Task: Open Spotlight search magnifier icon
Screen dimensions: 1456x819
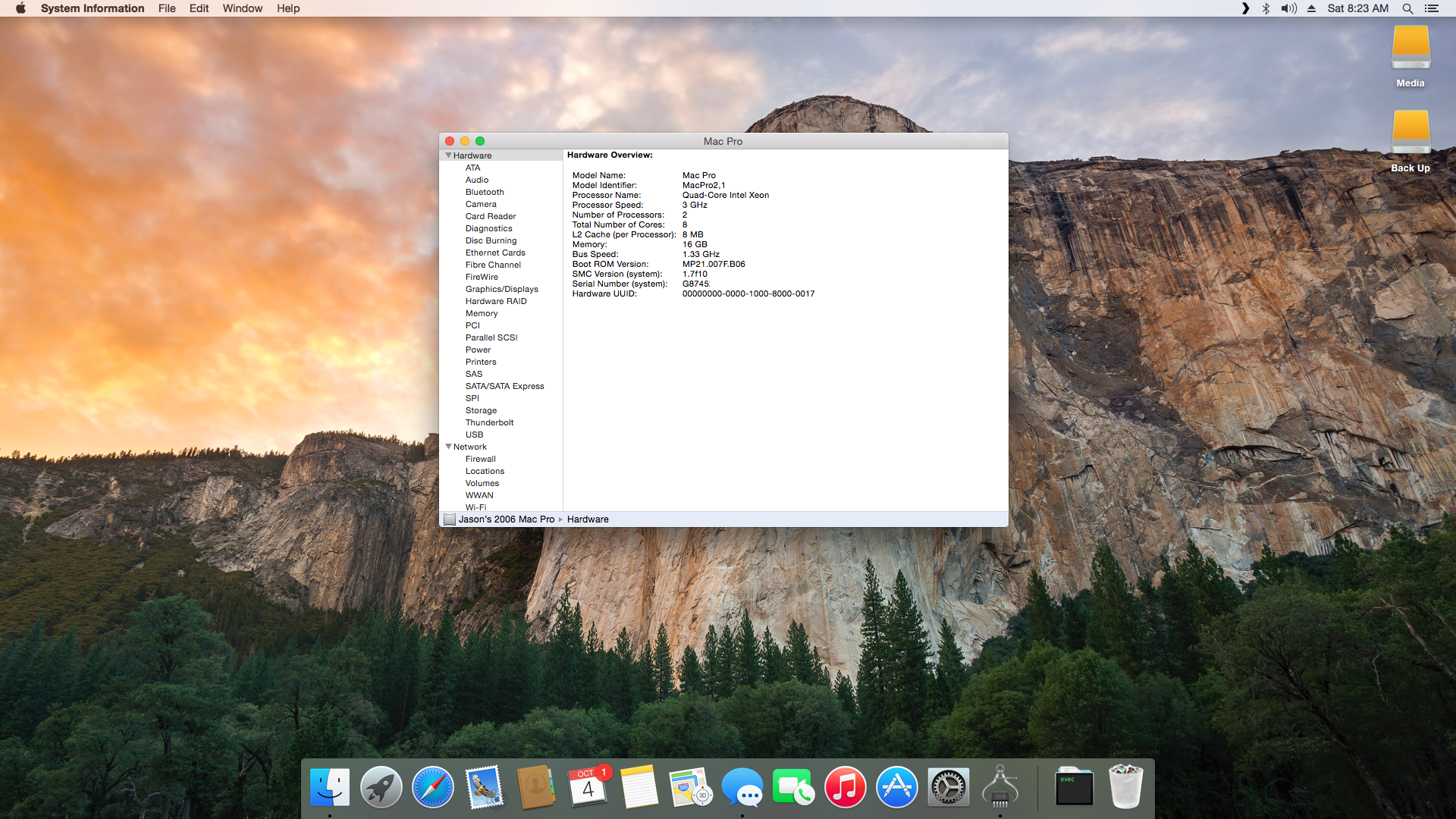Action: 1407,8
